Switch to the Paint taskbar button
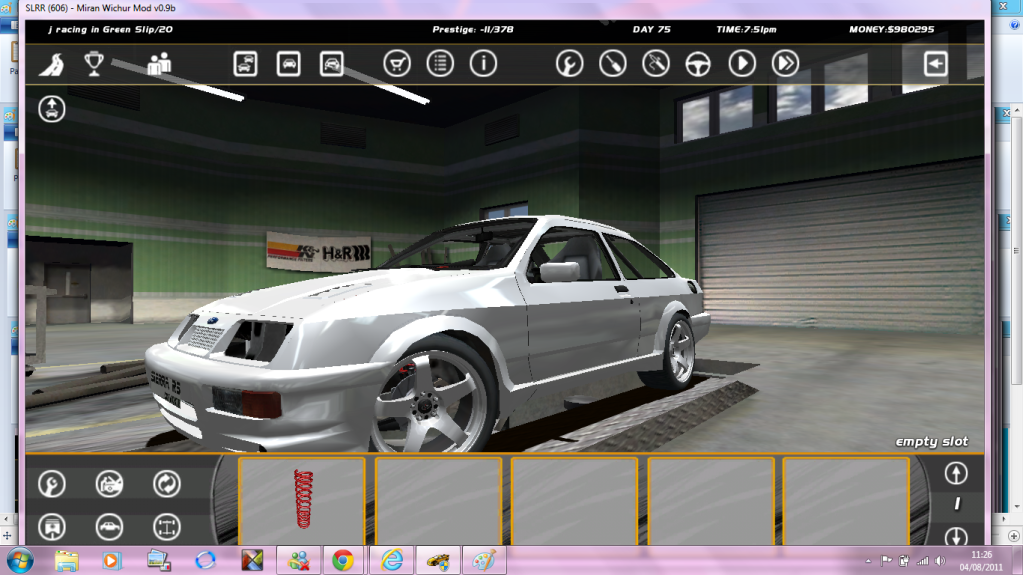Screen dimensions: 1023x575 coord(484,561)
